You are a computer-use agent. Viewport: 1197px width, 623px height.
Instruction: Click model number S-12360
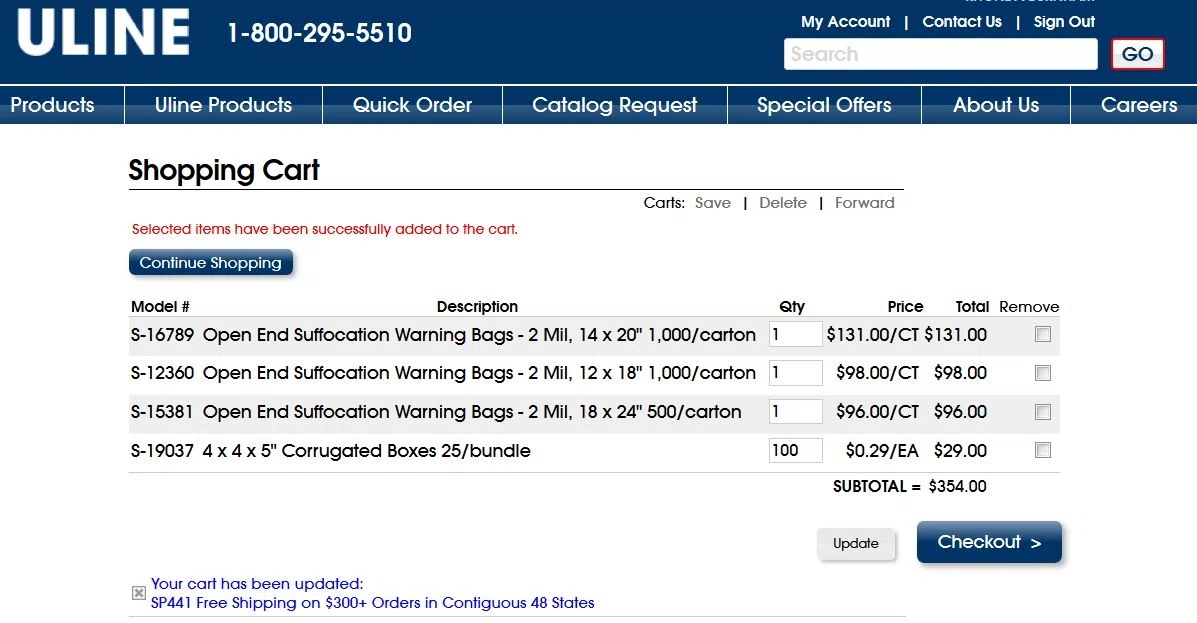pos(162,373)
